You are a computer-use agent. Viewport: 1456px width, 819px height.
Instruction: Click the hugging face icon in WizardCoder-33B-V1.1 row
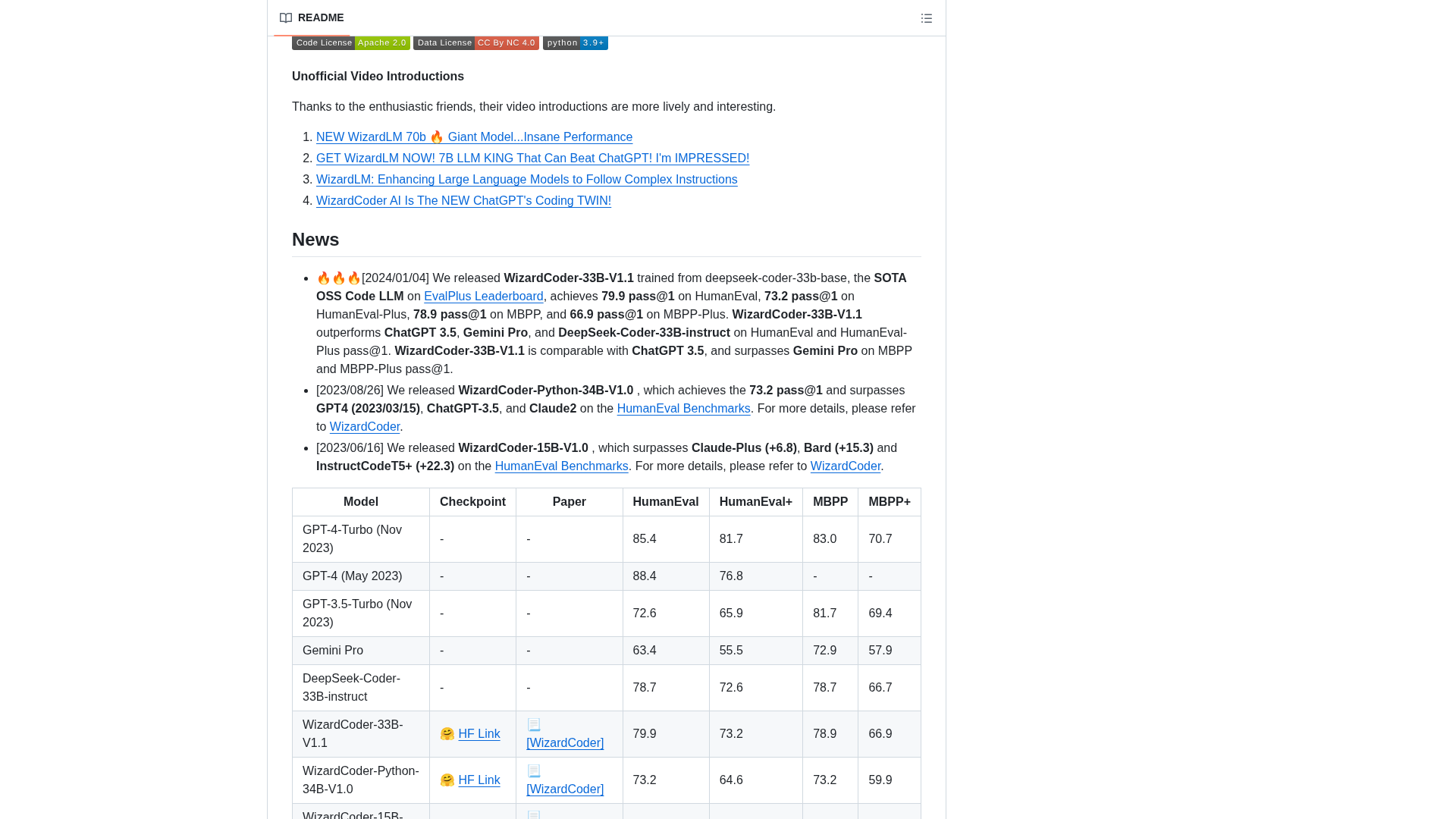pos(447,733)
